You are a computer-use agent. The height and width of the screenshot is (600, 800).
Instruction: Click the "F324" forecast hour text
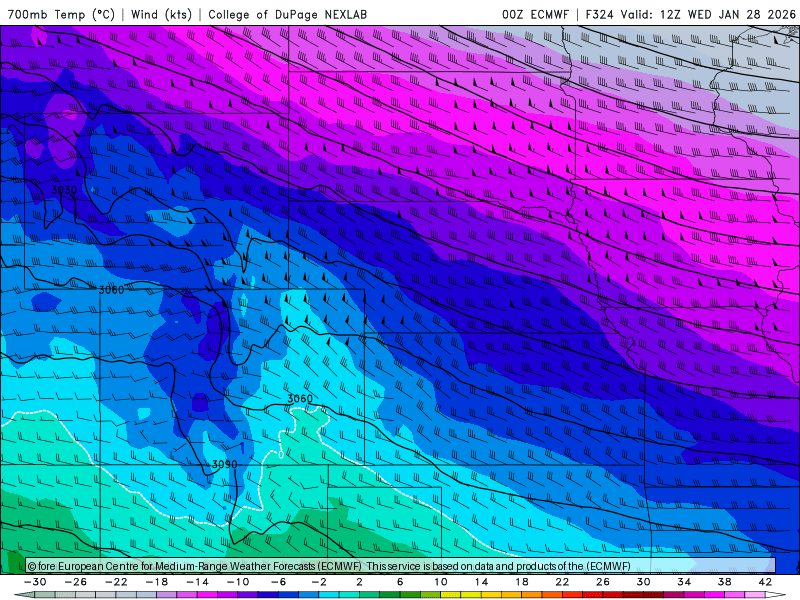click(599, 14)
